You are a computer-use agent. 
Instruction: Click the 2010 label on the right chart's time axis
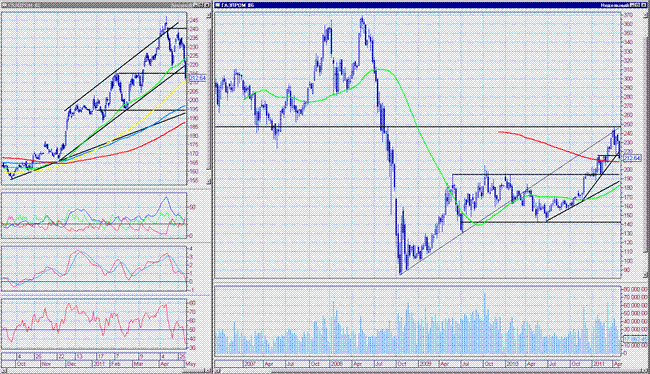pyautogui.click(x=512, y=364)
